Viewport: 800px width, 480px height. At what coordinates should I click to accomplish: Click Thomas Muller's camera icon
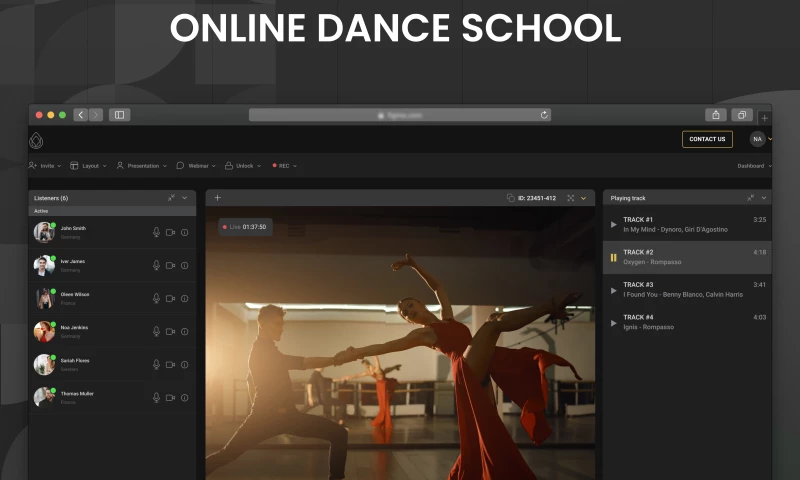(x=170, y=398)
